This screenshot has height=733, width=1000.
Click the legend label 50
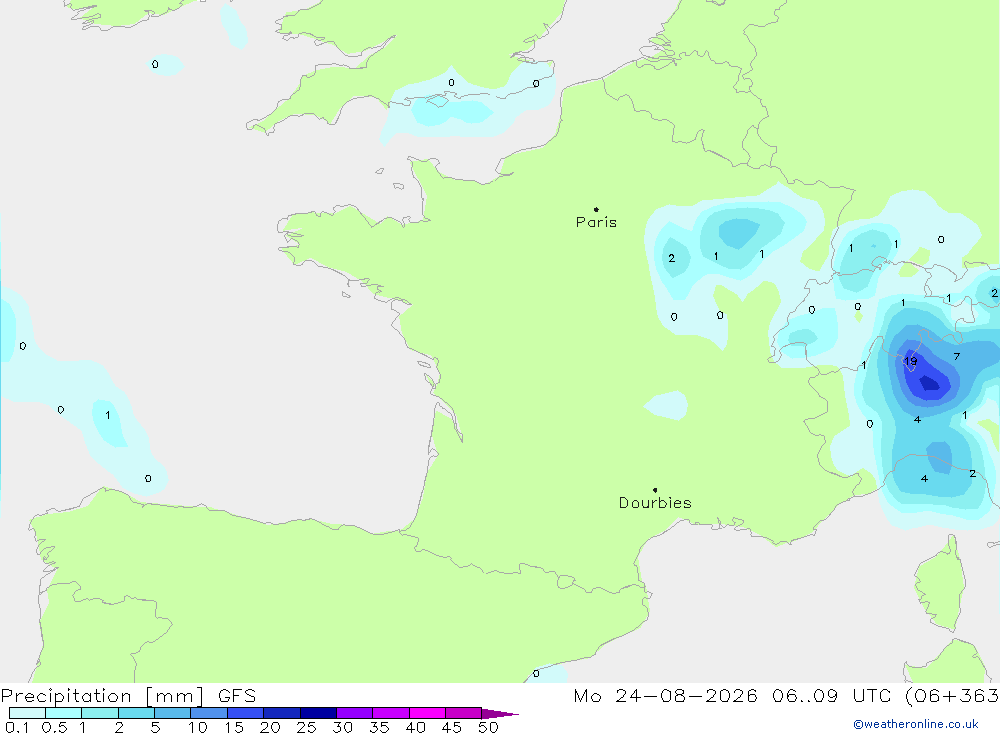point(488,727)
